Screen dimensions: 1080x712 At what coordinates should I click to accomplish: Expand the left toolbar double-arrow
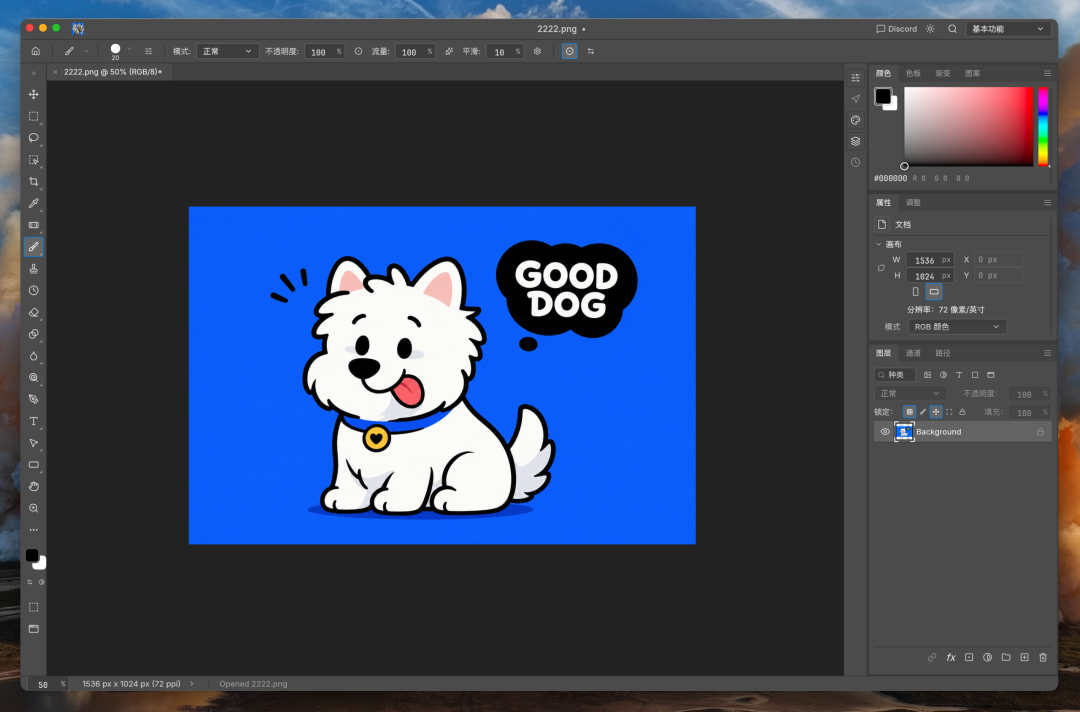point(33,73)
